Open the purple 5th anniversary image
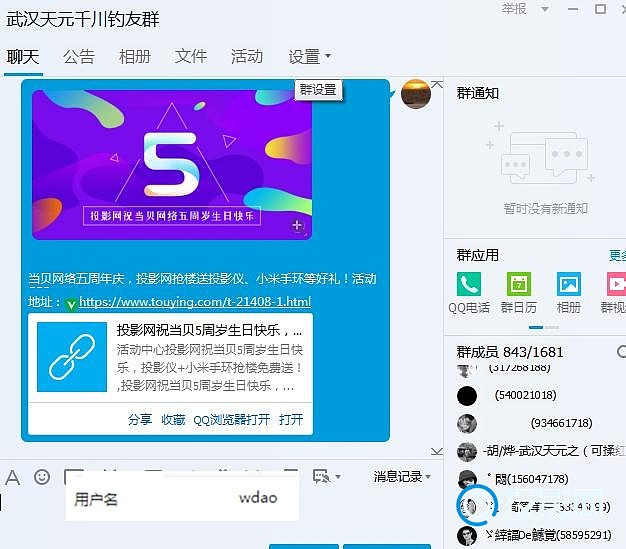 (x=172, y=165)
